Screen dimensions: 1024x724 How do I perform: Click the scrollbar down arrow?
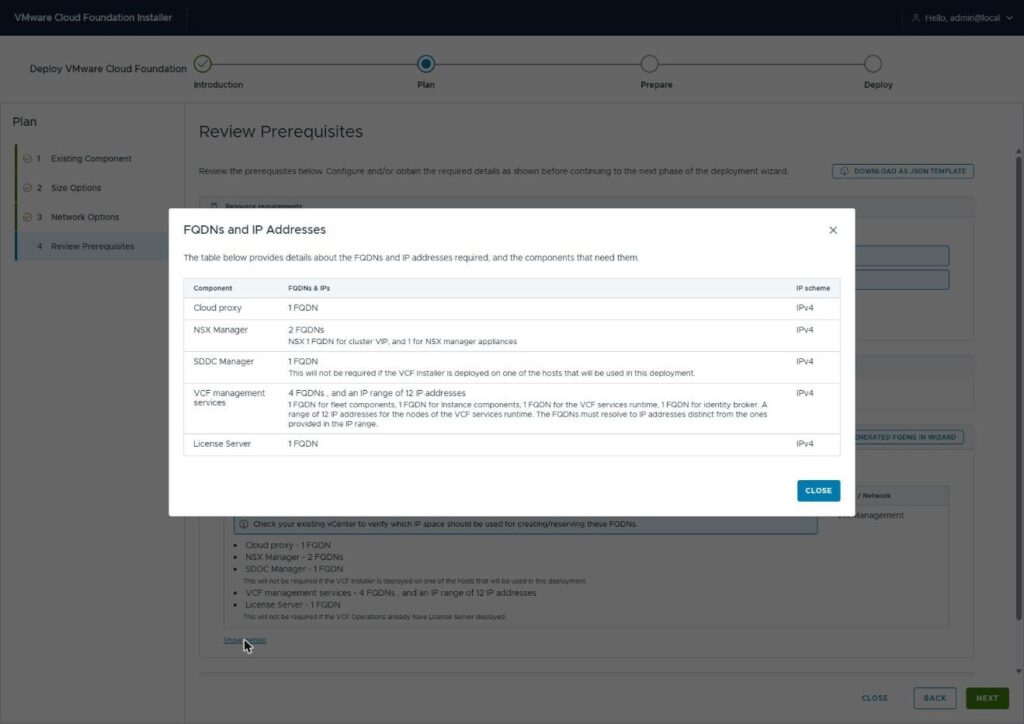[x=1018, y=671]
